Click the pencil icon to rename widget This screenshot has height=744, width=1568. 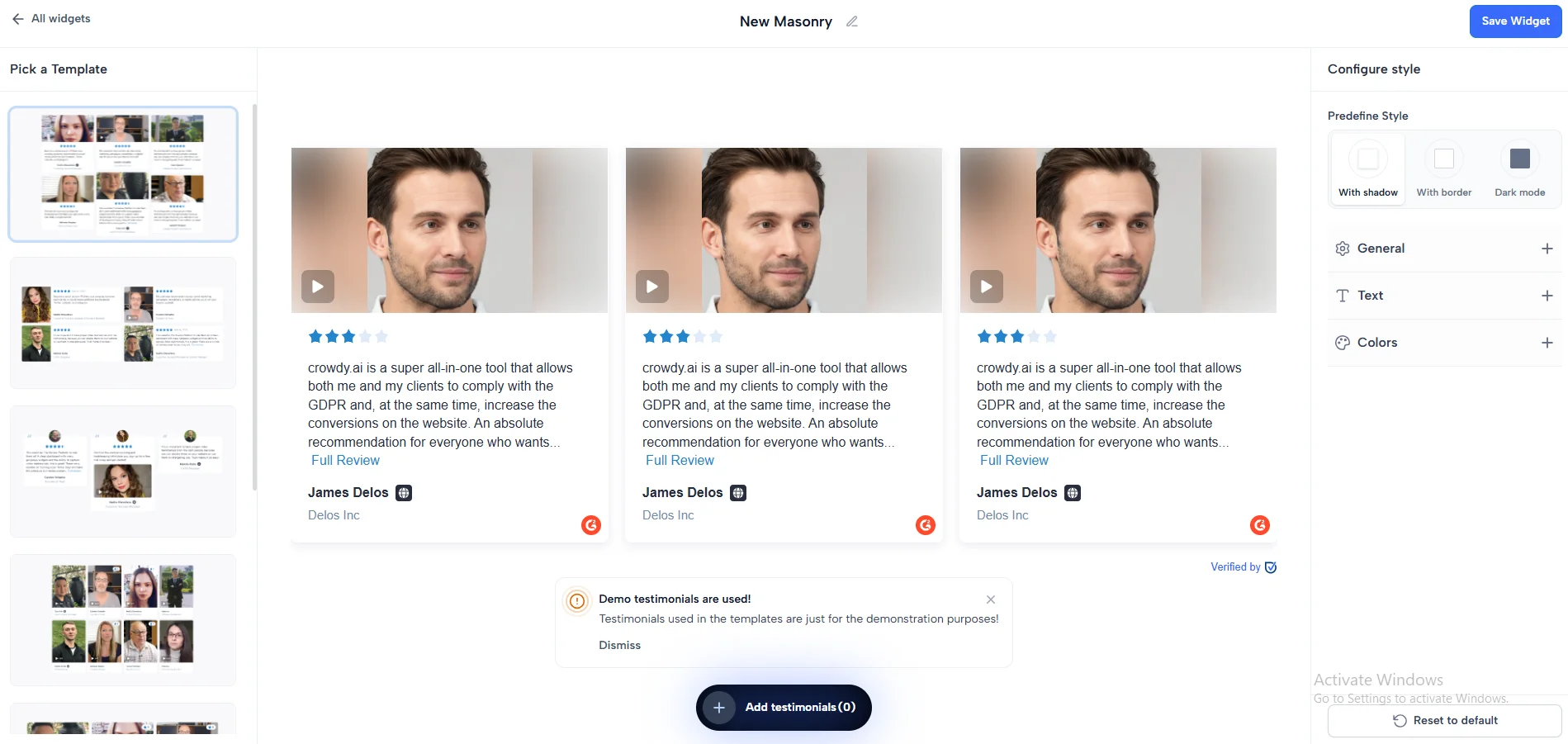(x=852, y=21)
